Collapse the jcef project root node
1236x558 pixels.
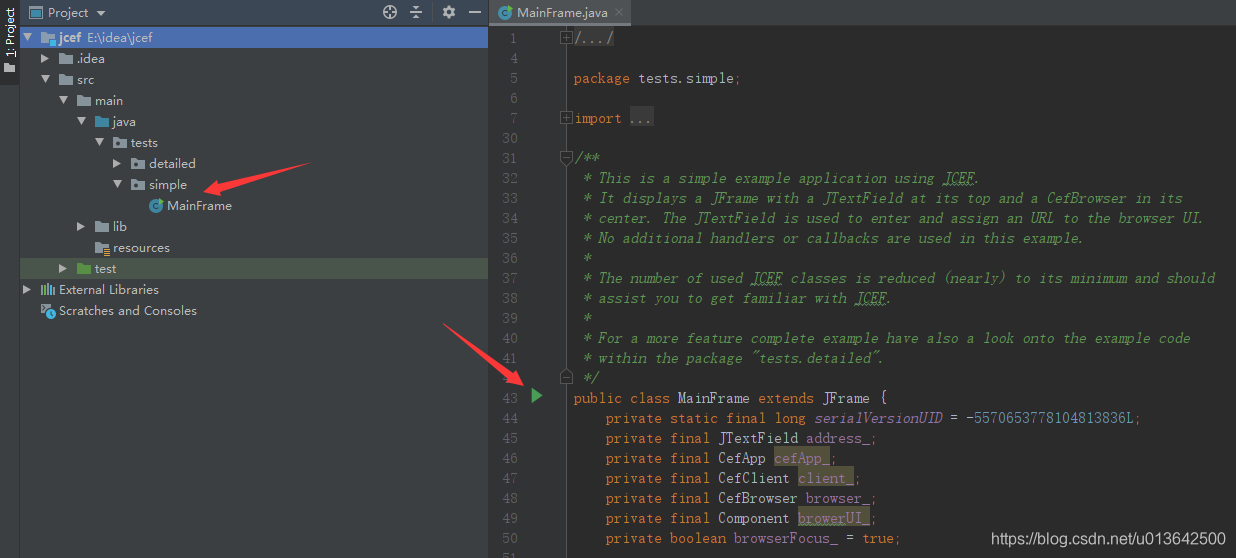pyautogui.click(x=28, y=37)
